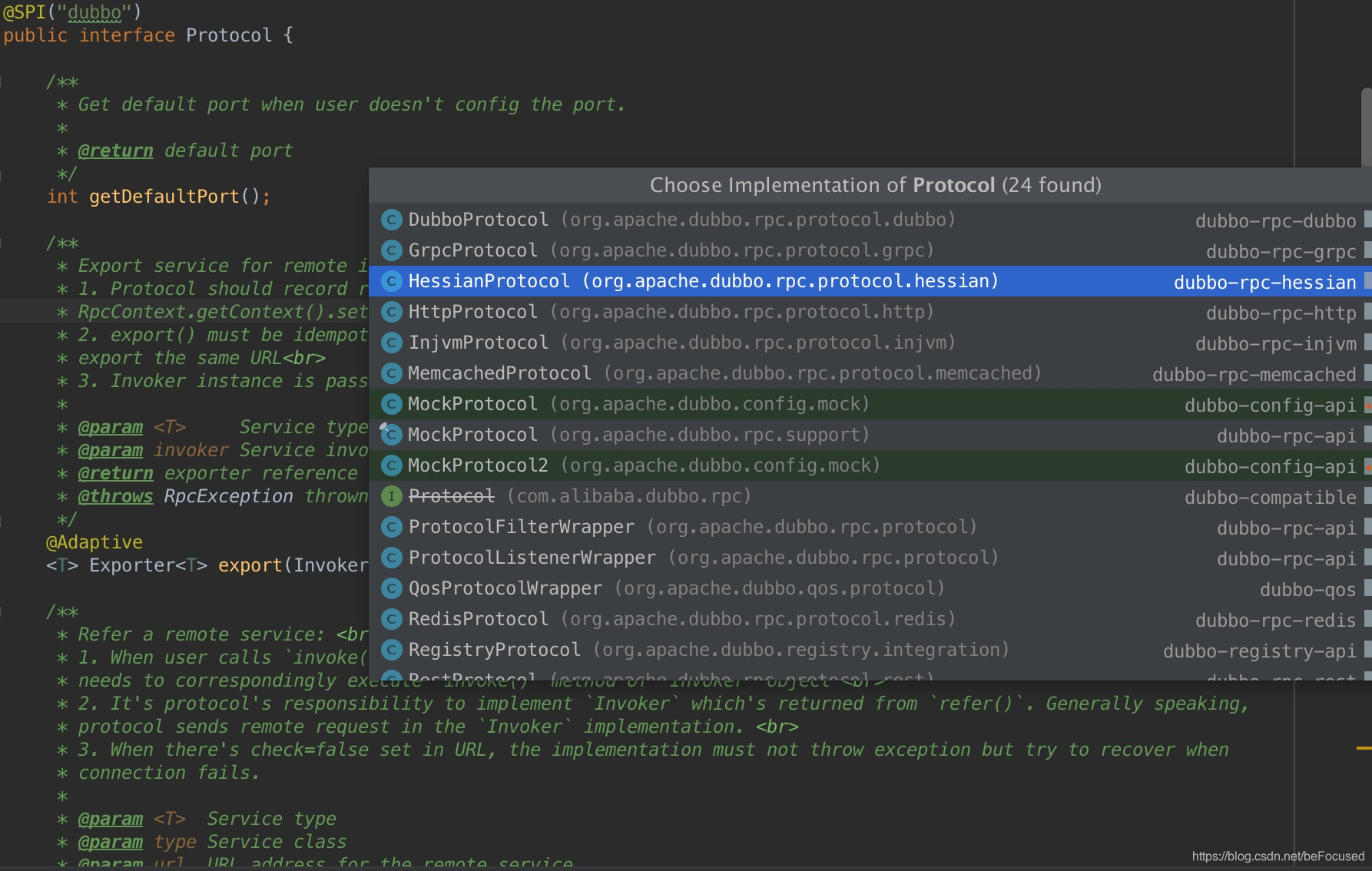The height and width of the screenshot is (871, 1372).
Task: Open ProtocolListenerWrapper implementation
Action: tap(870, 558)
